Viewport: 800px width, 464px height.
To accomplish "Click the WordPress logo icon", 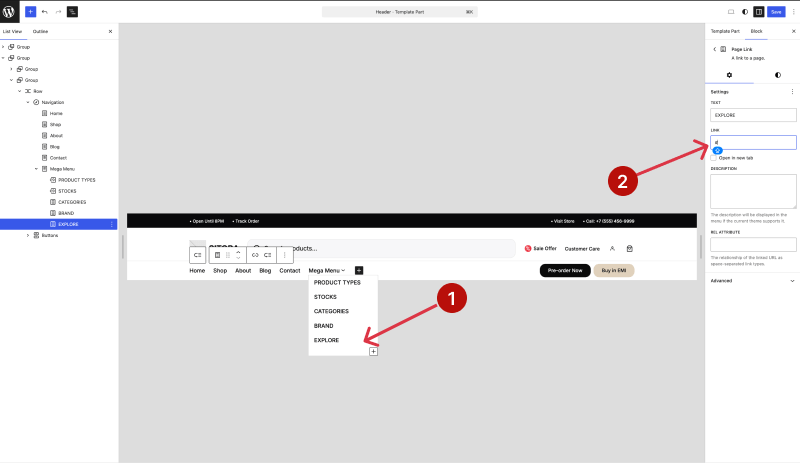I will (9, 11).
